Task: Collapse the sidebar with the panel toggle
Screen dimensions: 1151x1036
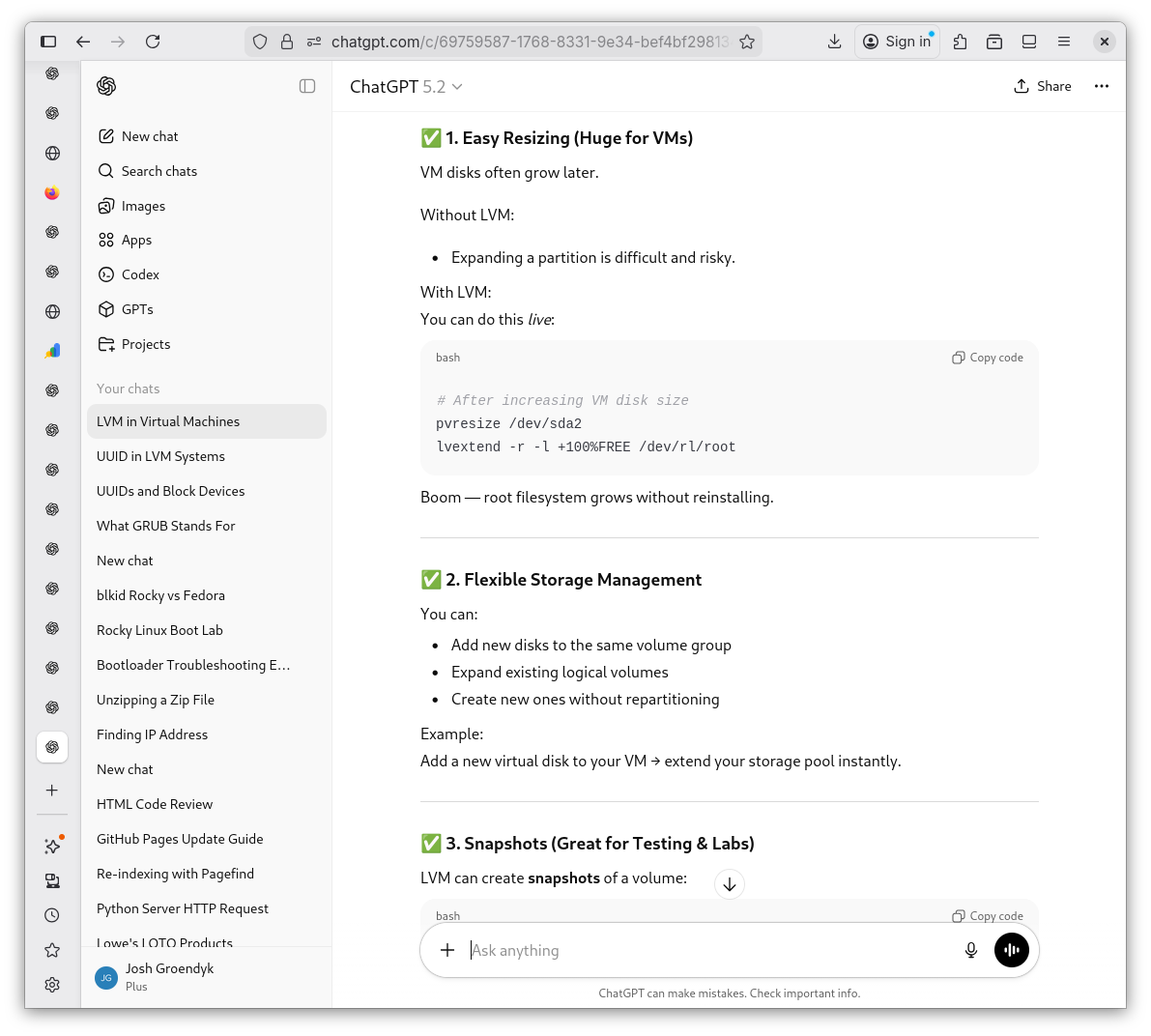Action: (x=307, y=86)
